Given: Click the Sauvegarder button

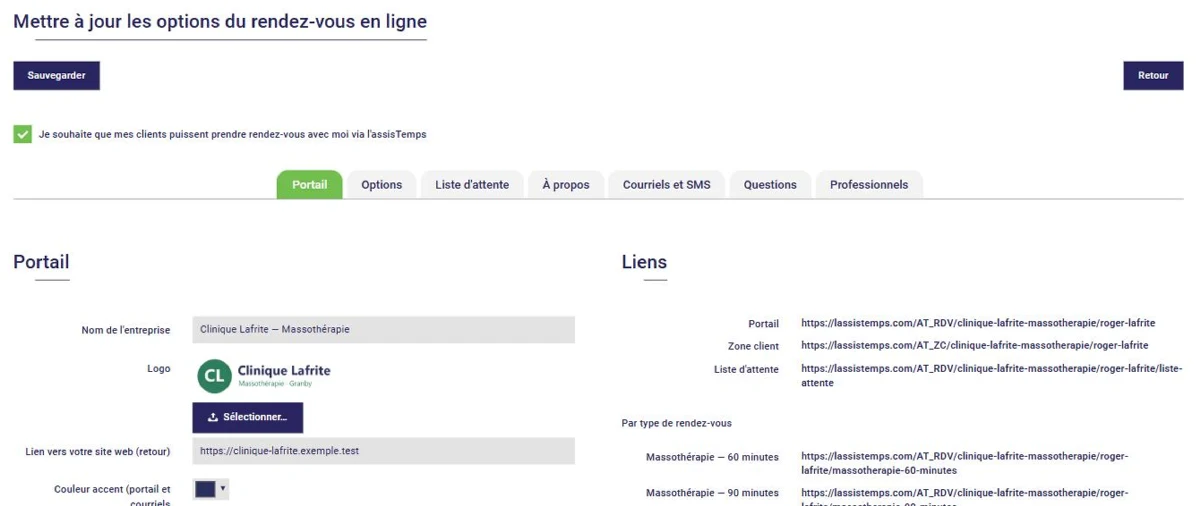Looking at the screenshot, I should point(56,76).
